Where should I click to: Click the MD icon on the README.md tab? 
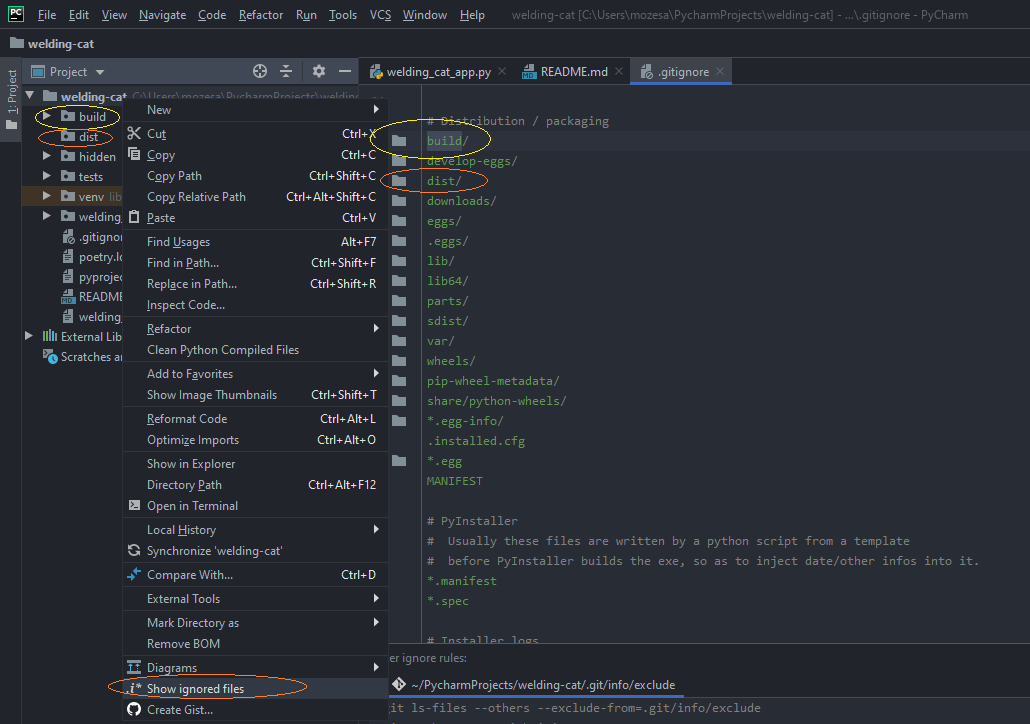click(527, 71)
